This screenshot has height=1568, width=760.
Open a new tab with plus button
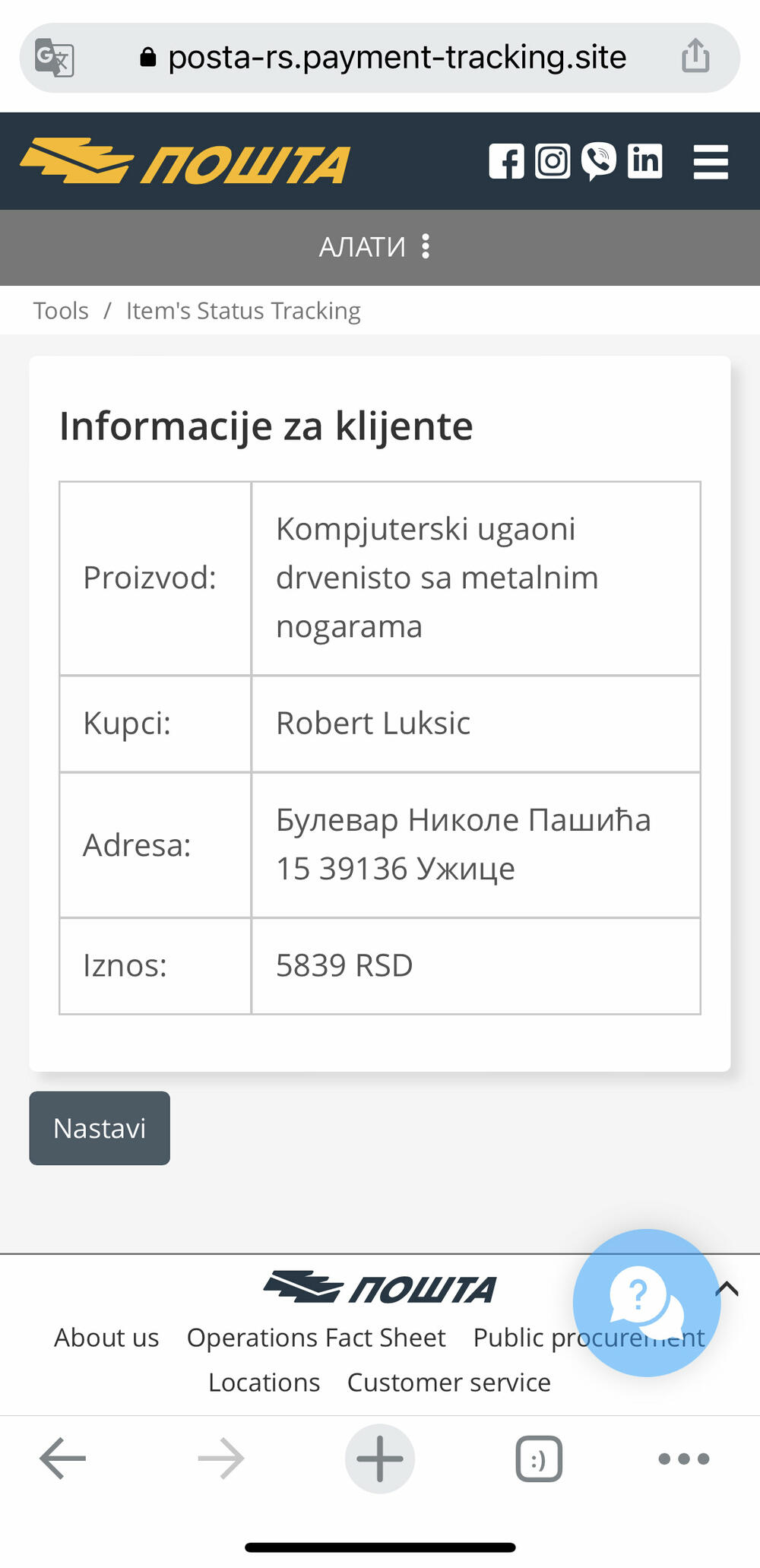380,1459
